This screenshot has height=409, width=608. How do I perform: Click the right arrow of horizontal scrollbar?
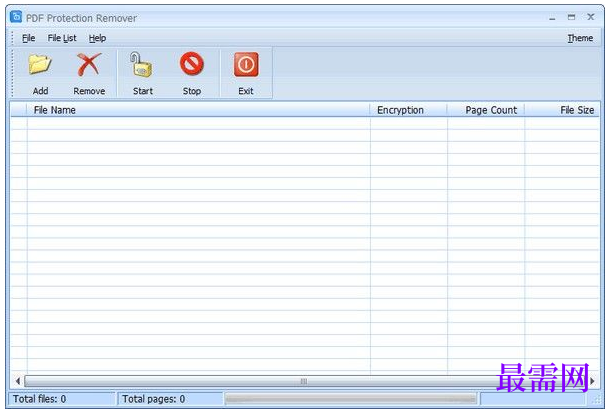(592, 381)
